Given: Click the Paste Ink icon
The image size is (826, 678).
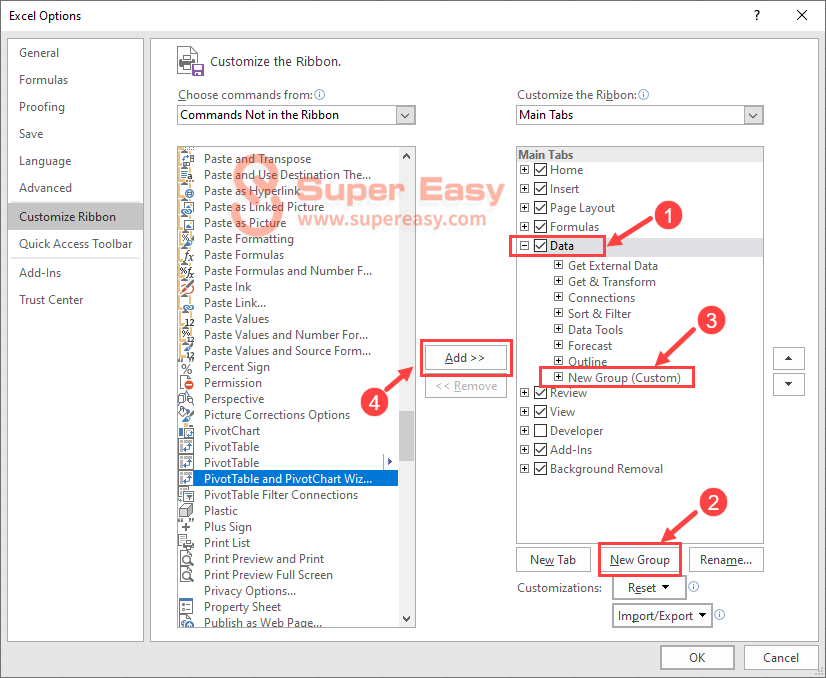Looking at the screenshot, I should point(186,287).
